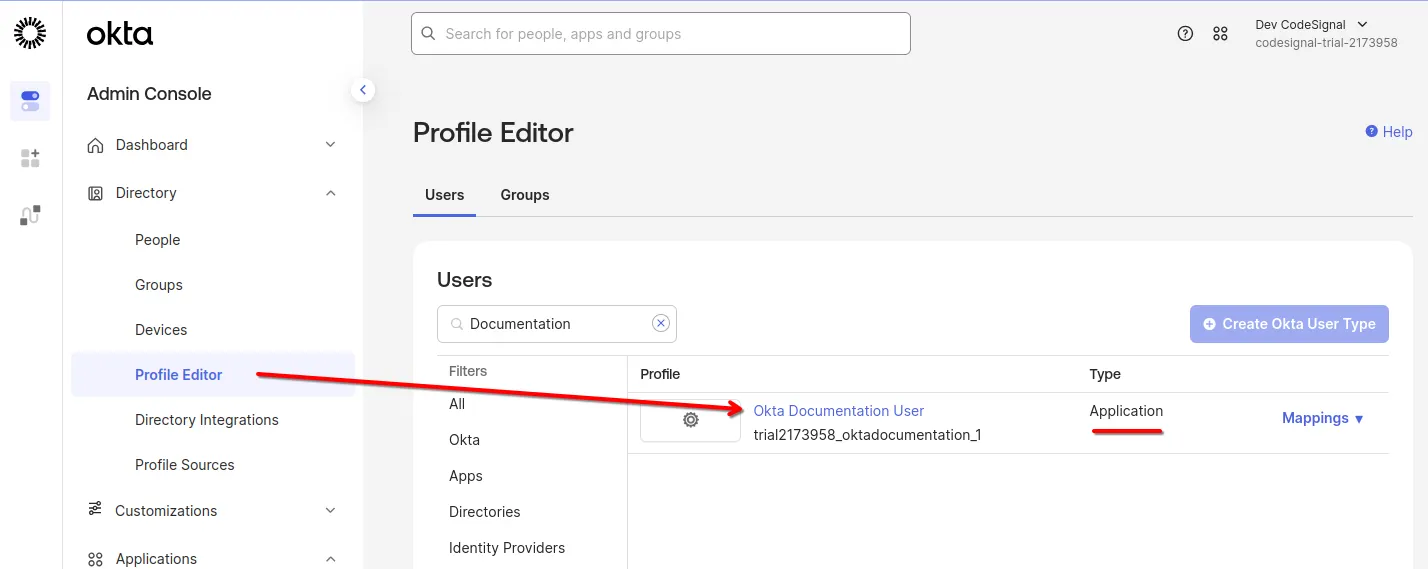
Task: Open the Okta Documentation User profile link
Action: (x=838, y=411)
